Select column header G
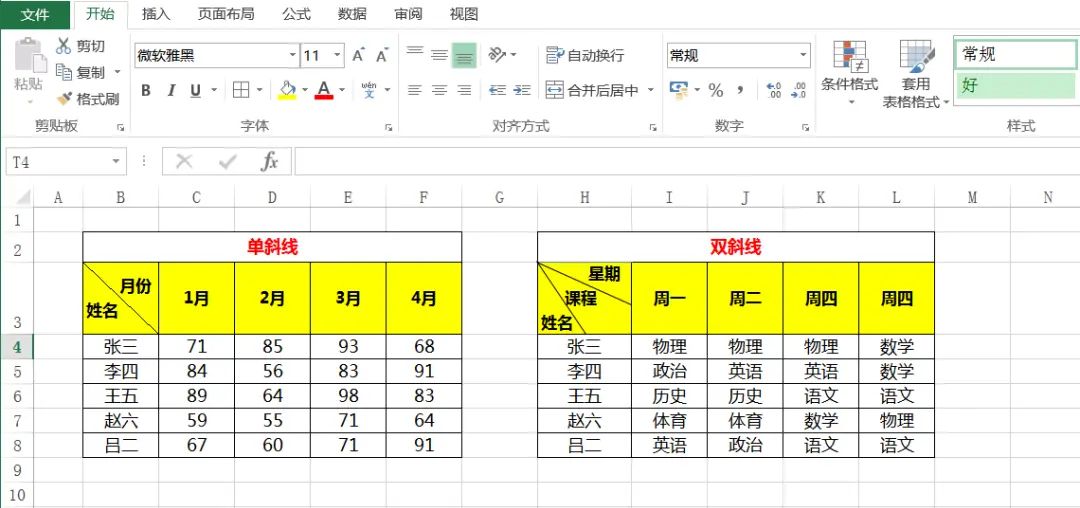1080x508 pixels. pyautogui.click(x=499, y=198)
